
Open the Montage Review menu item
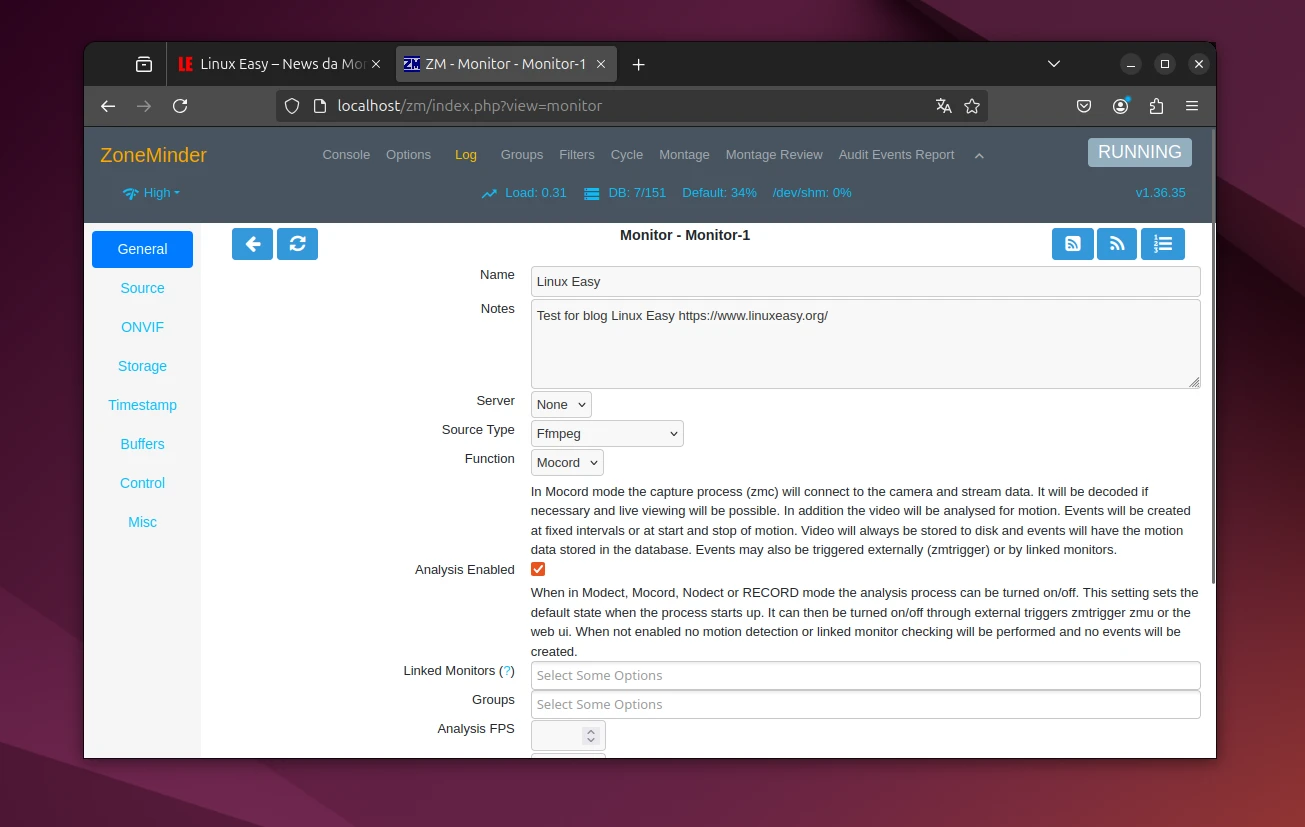[774, 155]
